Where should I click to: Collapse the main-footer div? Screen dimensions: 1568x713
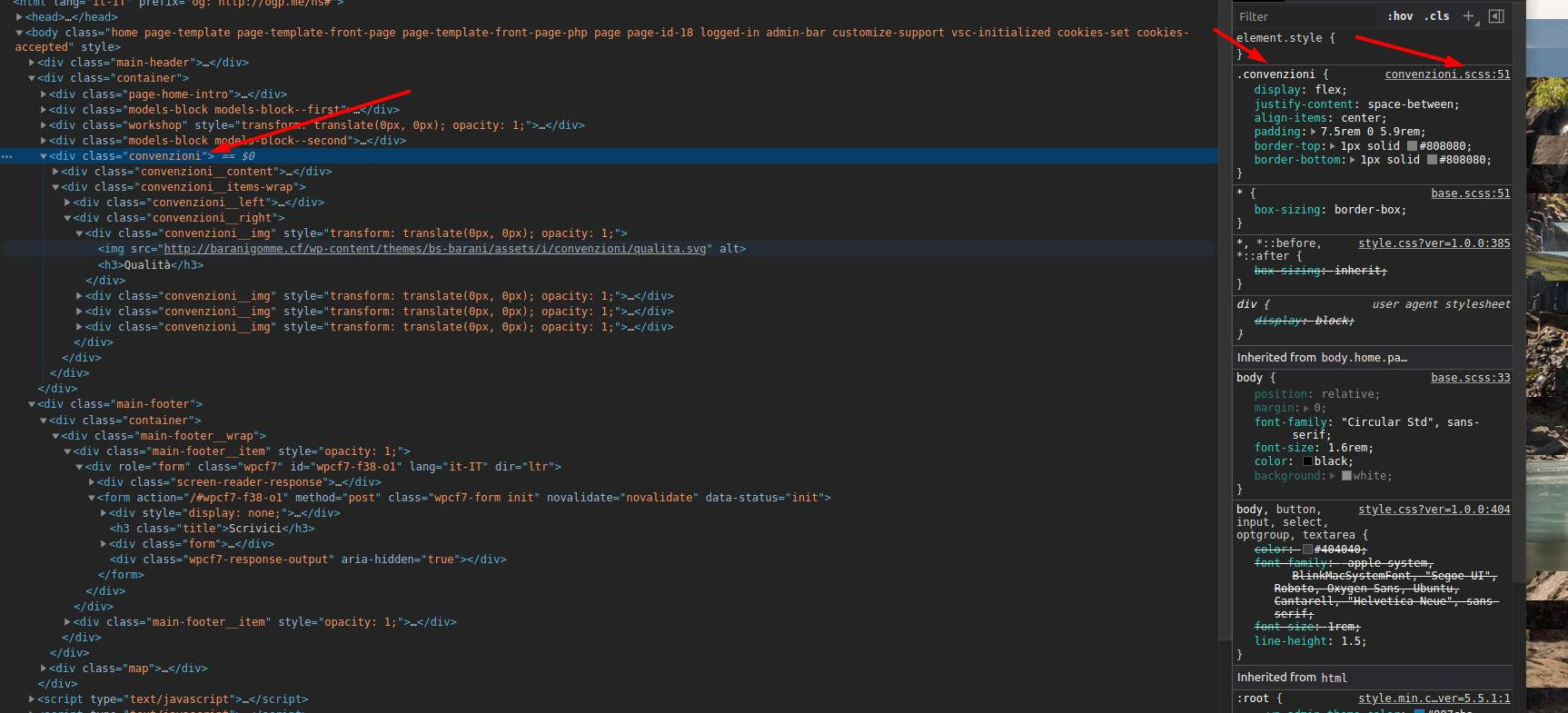(x=31, y=404)
